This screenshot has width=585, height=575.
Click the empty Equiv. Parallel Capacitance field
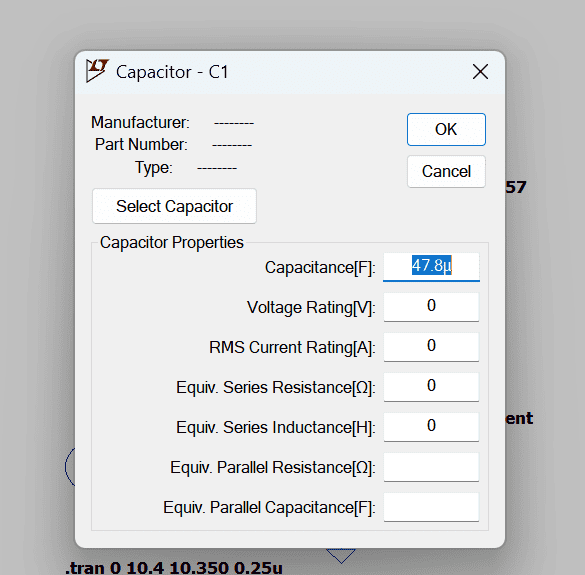point(431,507)
